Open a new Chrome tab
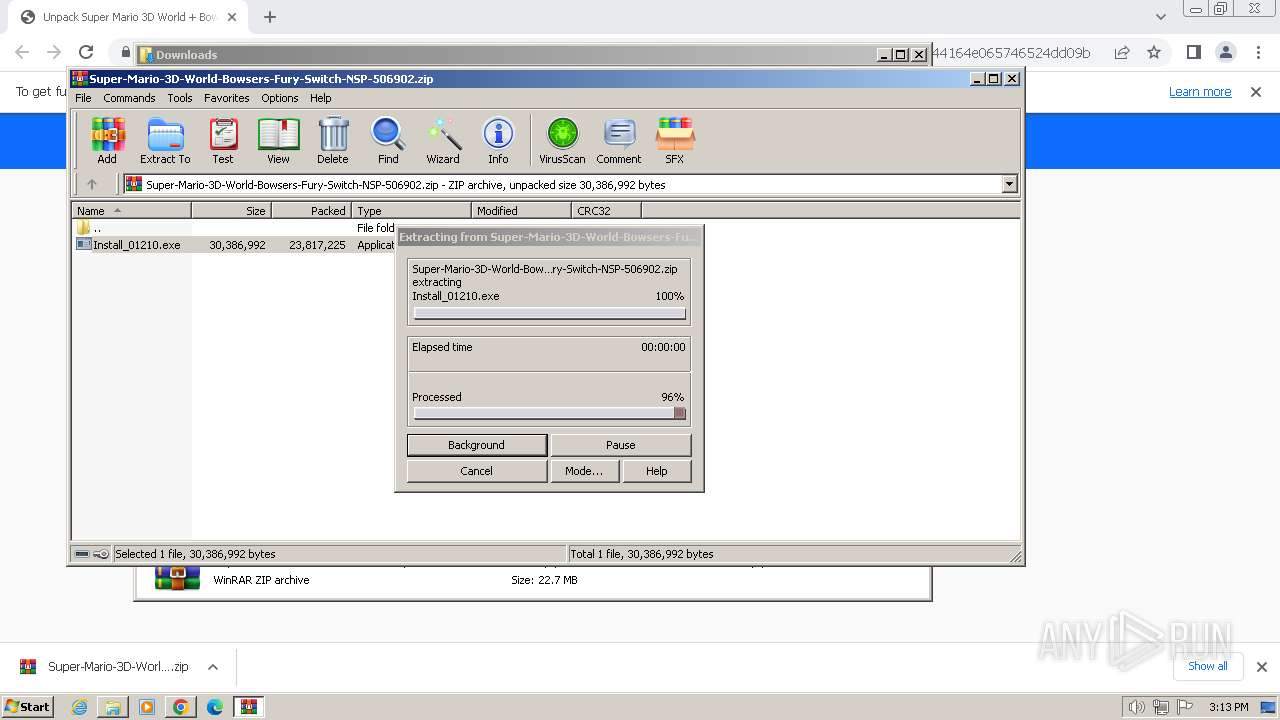Viewport: 1280px width, 720px height. pos(270,17)
